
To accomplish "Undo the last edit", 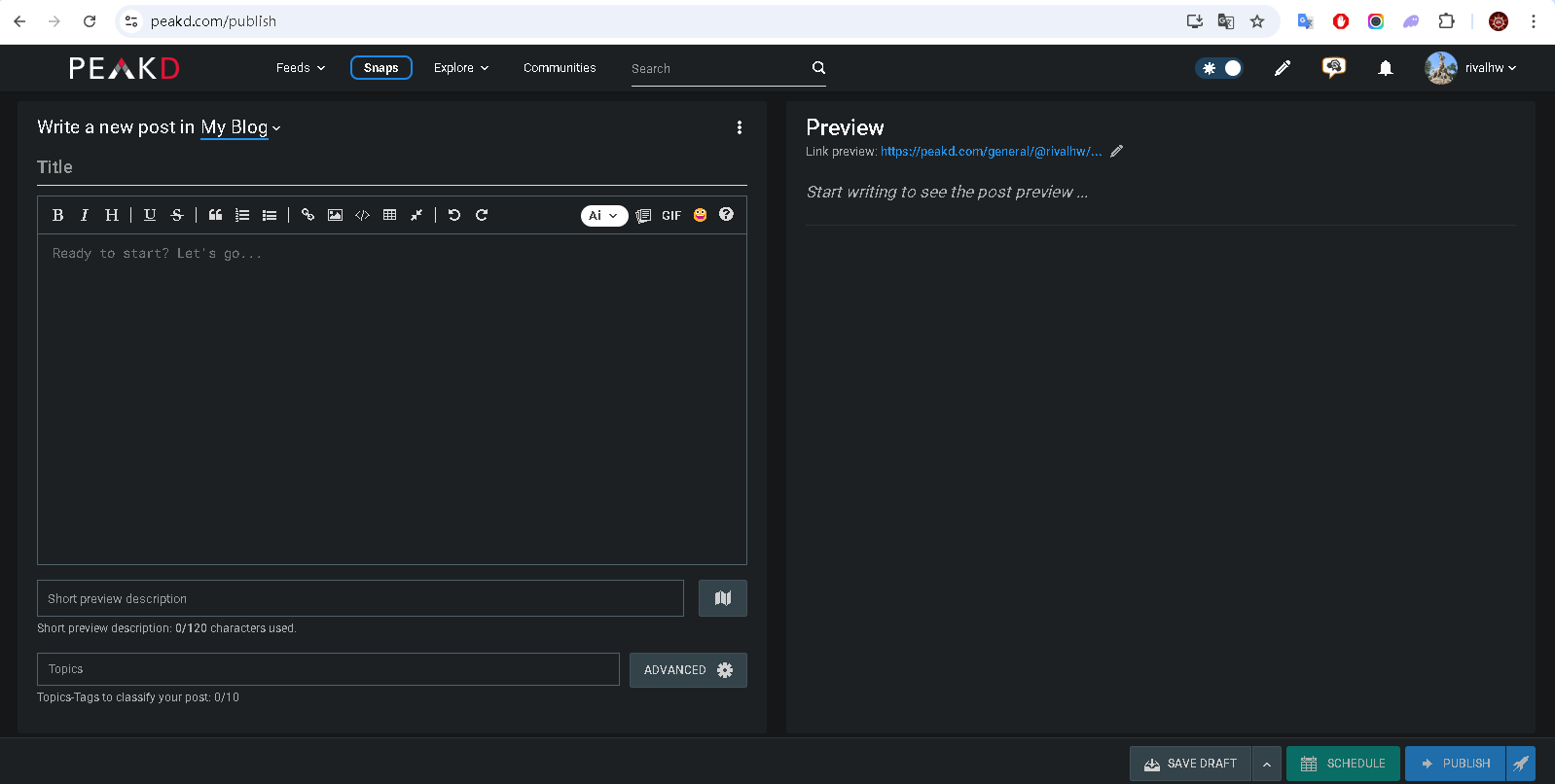I will 454,215.
